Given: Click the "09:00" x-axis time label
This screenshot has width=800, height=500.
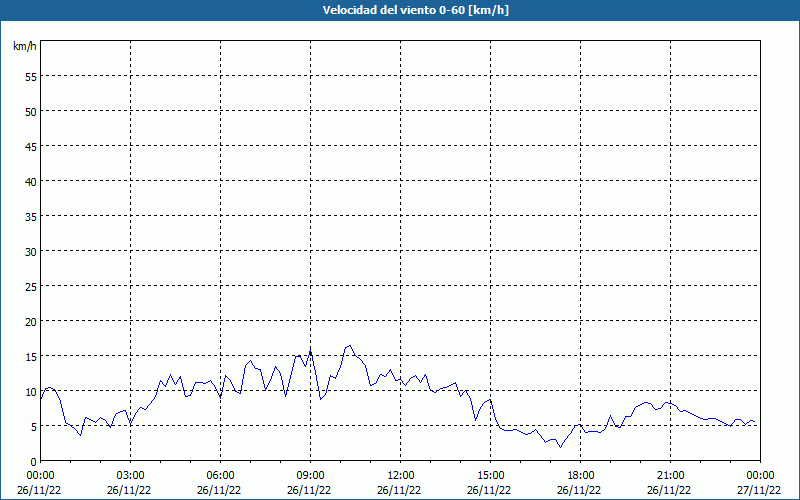Looking at the screenshot, I should click(311, 476).
